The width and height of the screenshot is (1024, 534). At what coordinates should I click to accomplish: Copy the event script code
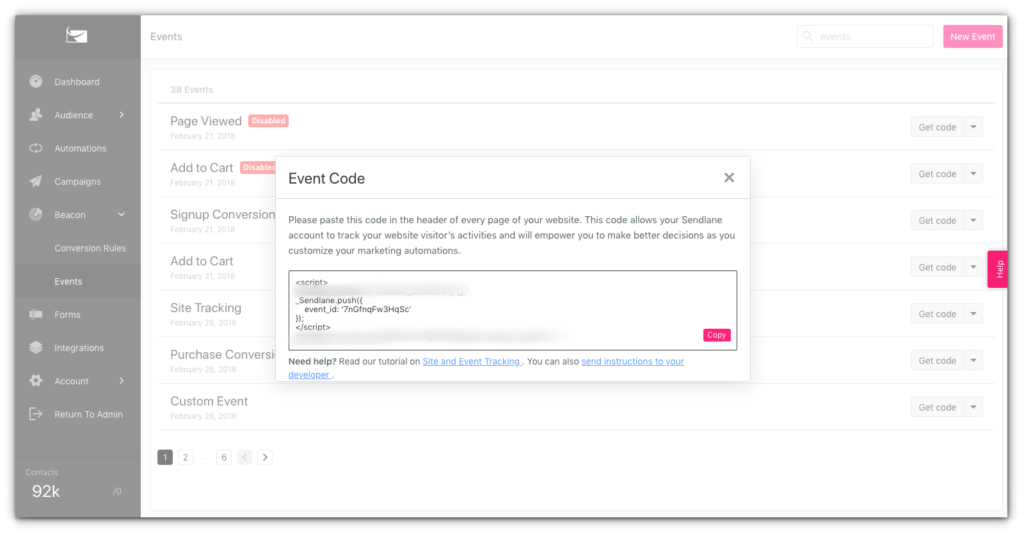tap(716, 335)
